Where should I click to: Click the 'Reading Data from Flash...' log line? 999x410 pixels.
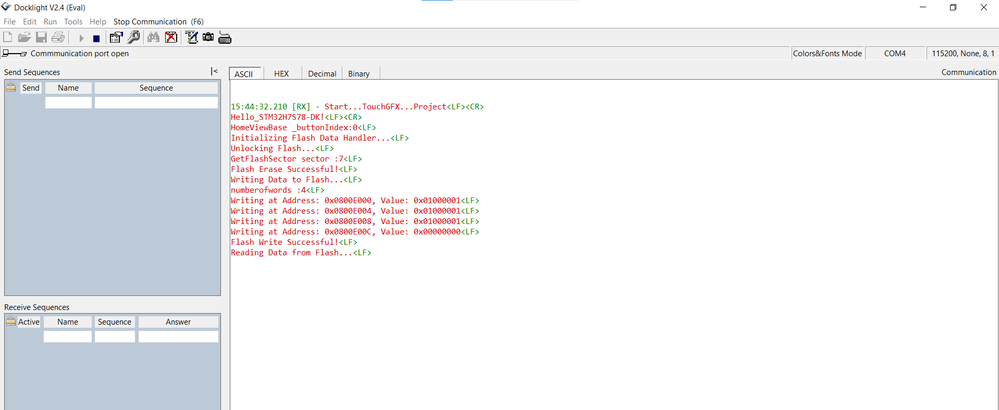tap(301, 253)
